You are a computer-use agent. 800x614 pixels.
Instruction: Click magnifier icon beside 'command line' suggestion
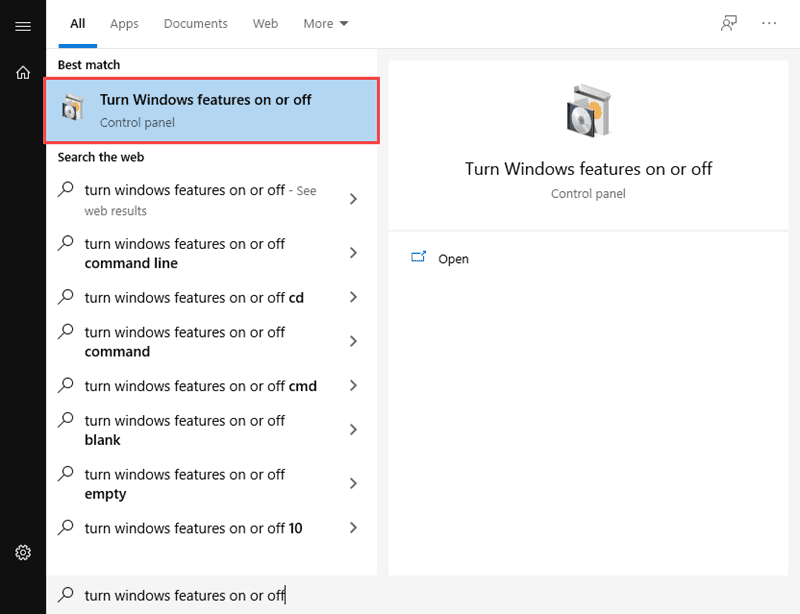click(x=66, y=243)
